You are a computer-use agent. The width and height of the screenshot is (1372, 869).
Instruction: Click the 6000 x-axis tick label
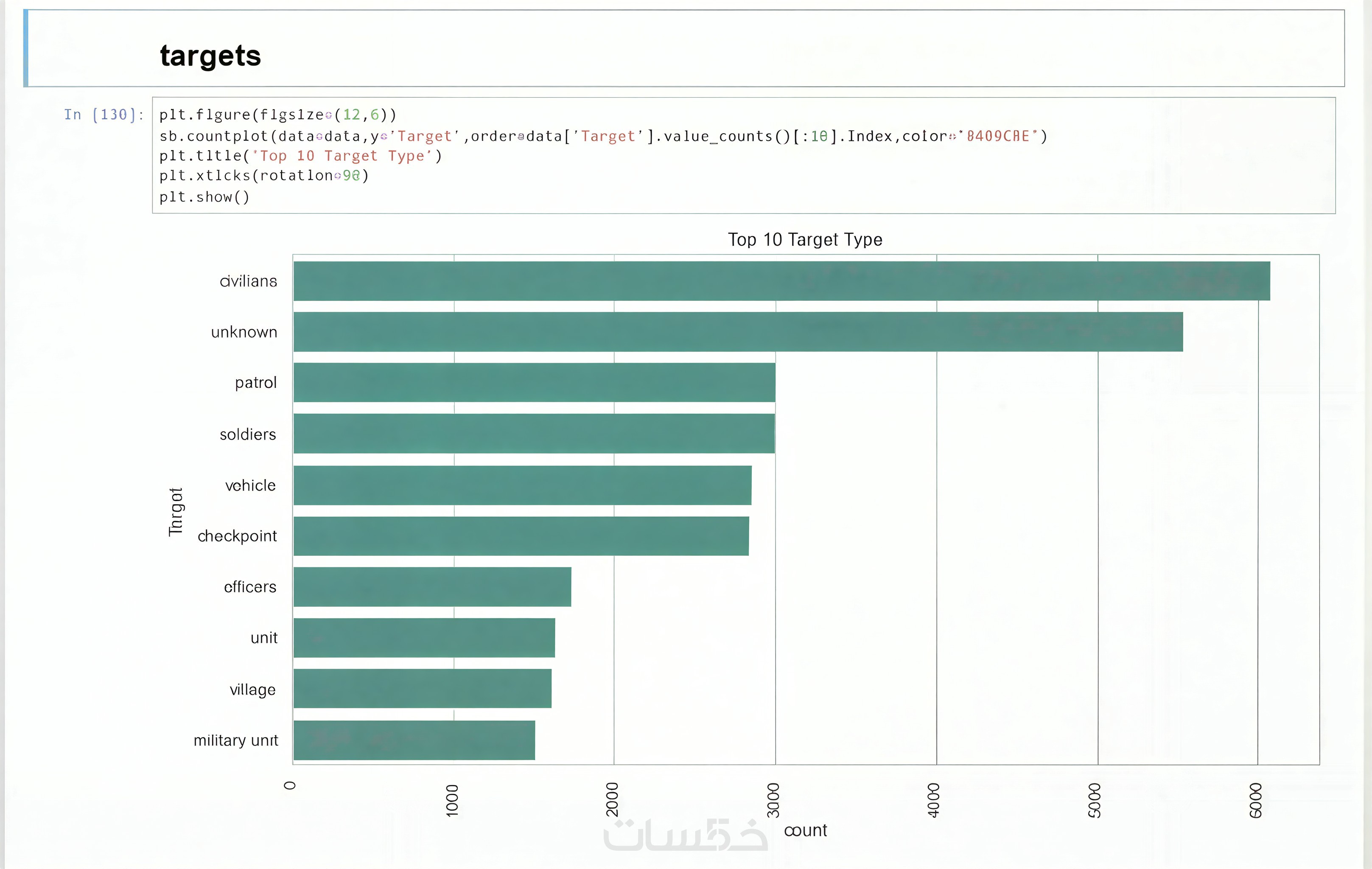pyautogui.click(x=1255, y=800)
